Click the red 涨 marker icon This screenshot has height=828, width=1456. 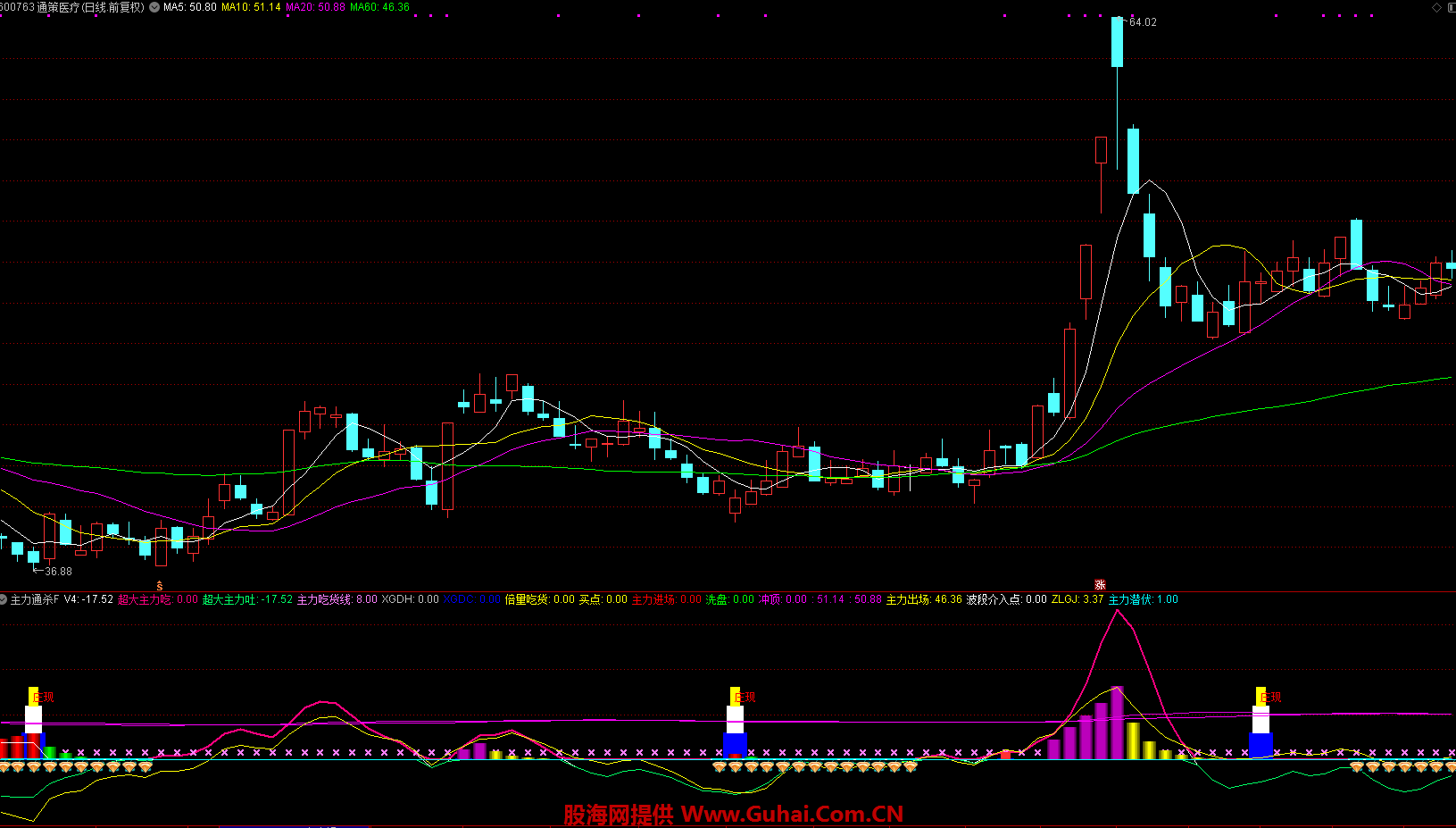click(1100, 585)
